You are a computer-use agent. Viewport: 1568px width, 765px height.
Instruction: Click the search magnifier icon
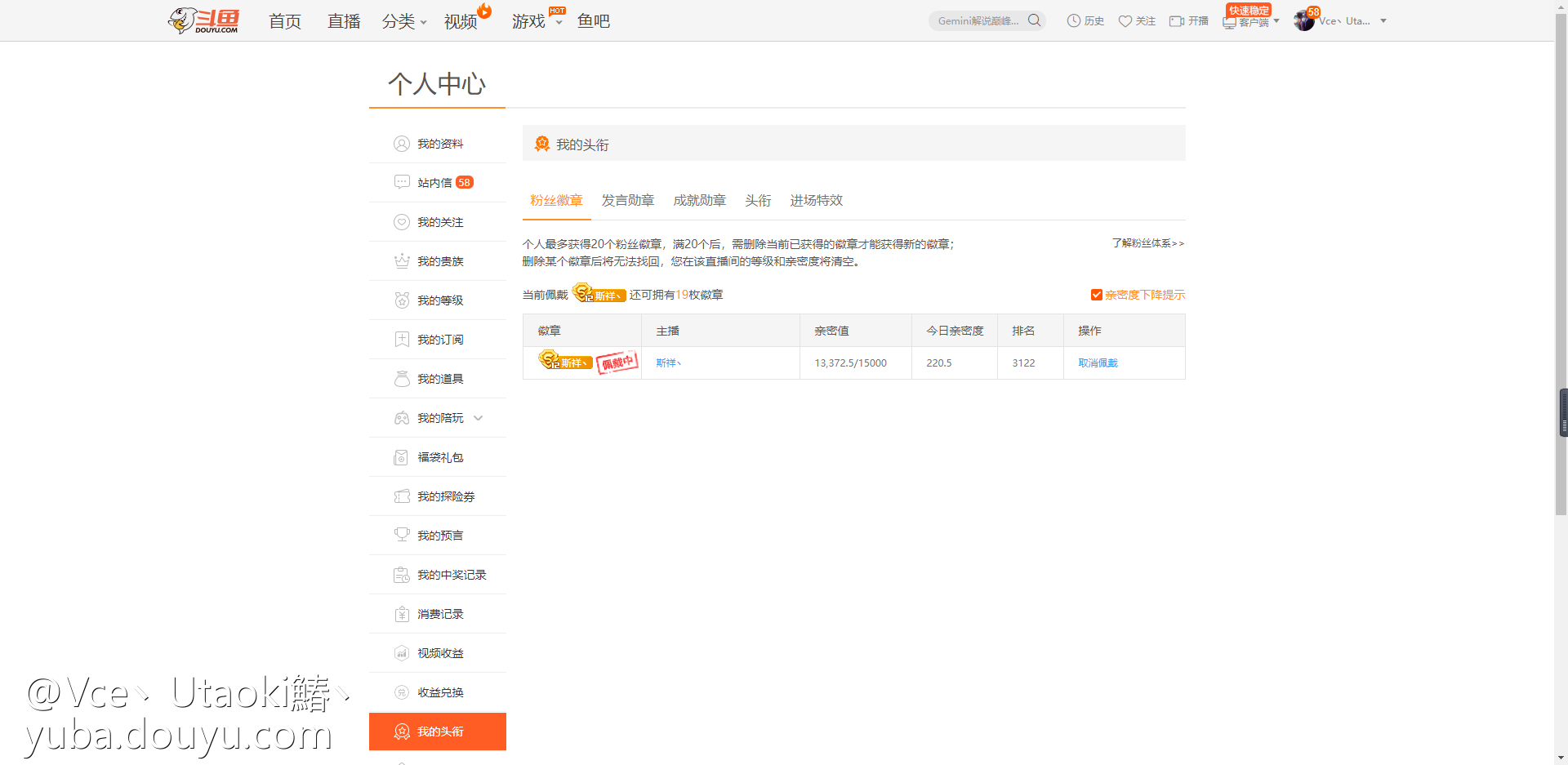(x=1034, y=20)
